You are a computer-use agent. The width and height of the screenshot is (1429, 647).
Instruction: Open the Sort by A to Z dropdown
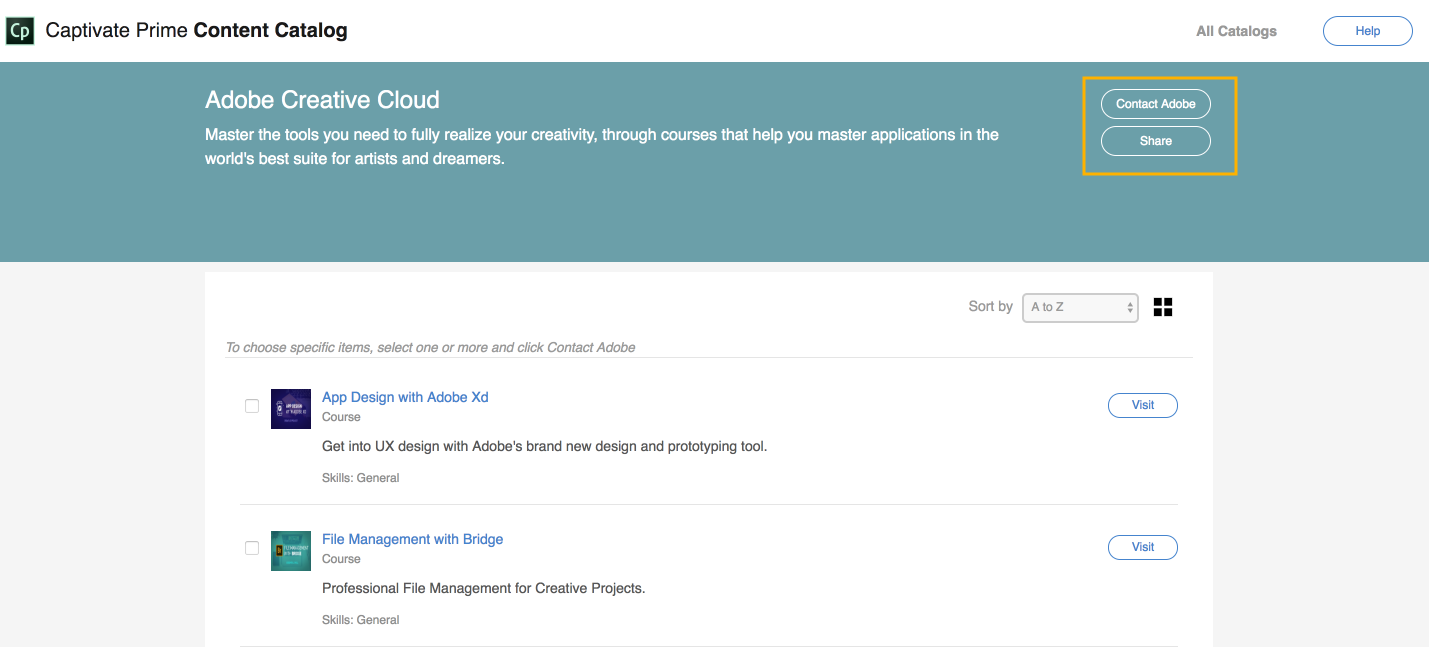(x=1080, y=307)
